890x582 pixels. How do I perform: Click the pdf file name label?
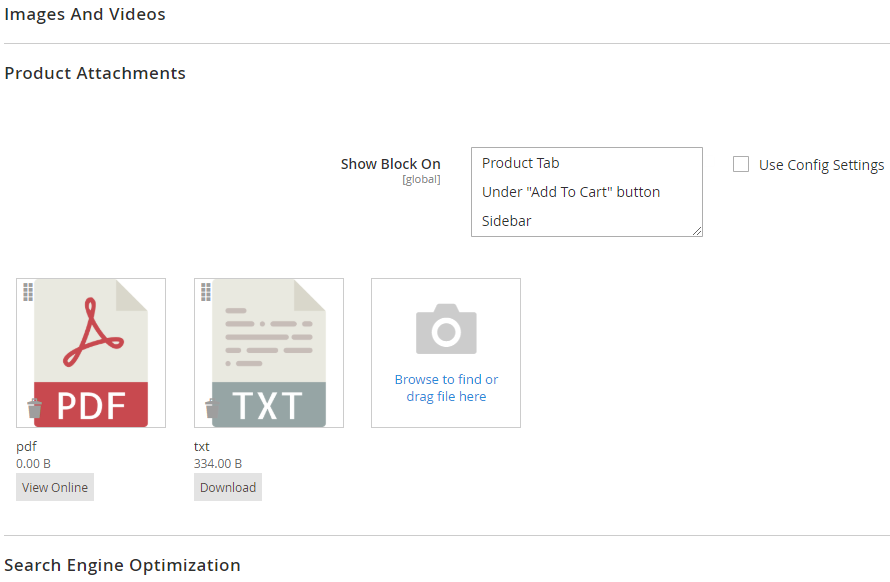(26, 447)
